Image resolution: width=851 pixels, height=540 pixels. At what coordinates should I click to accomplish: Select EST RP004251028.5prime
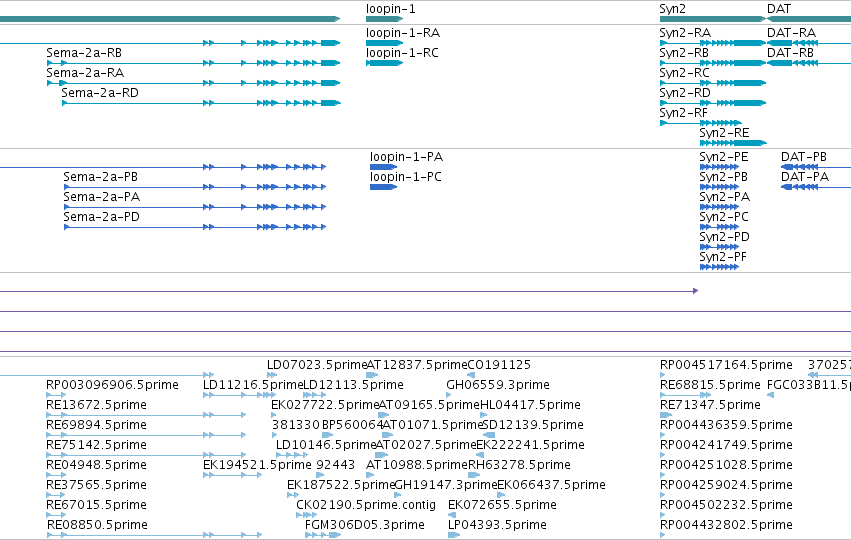pyautogui.click(x=726, y=465)
